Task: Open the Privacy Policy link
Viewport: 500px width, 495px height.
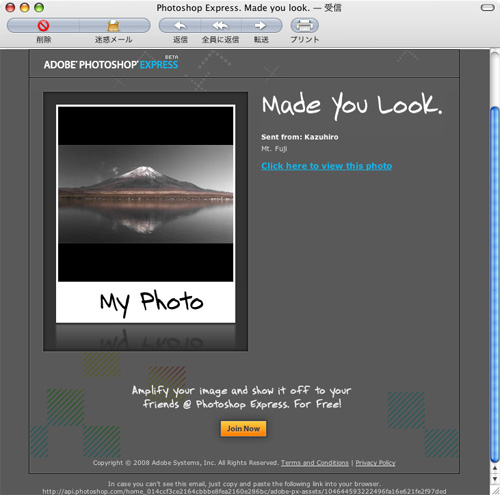Action: pos(375,463)
